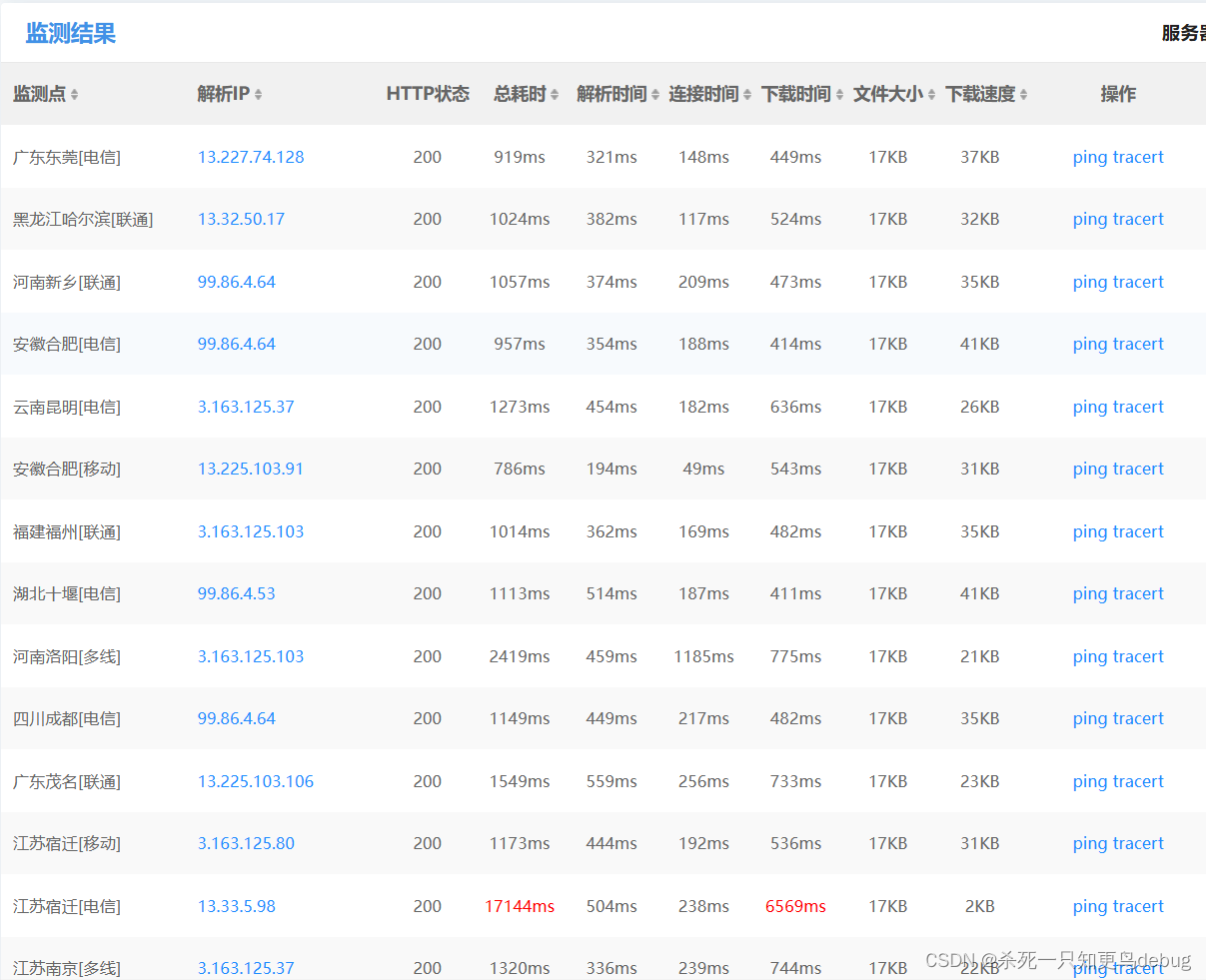Run tracert for 江苏宿迁[移动]

(x=1138, y=843)
